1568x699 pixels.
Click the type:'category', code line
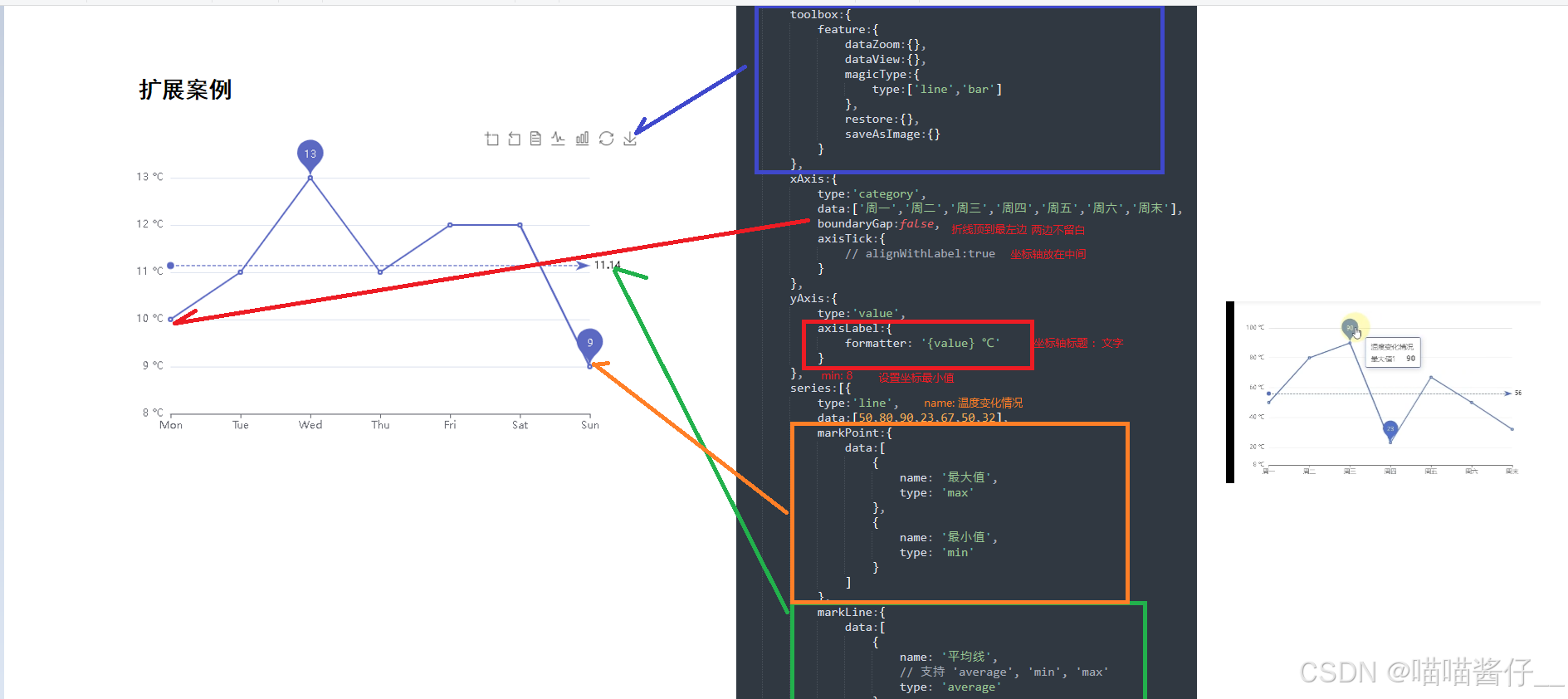(x=872, y=194)
